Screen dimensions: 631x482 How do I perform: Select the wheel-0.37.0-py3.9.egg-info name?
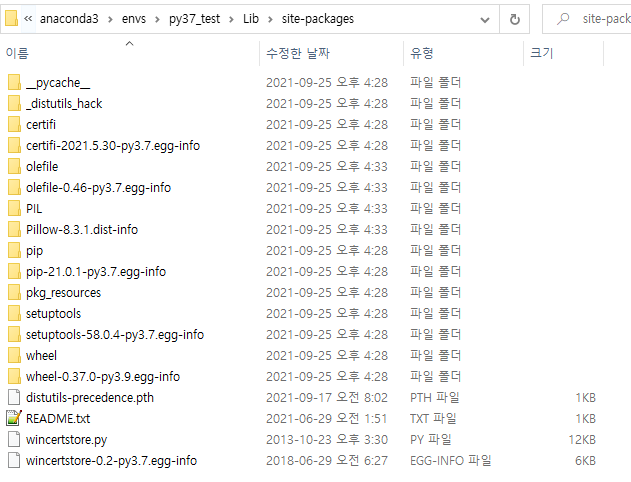103,377
